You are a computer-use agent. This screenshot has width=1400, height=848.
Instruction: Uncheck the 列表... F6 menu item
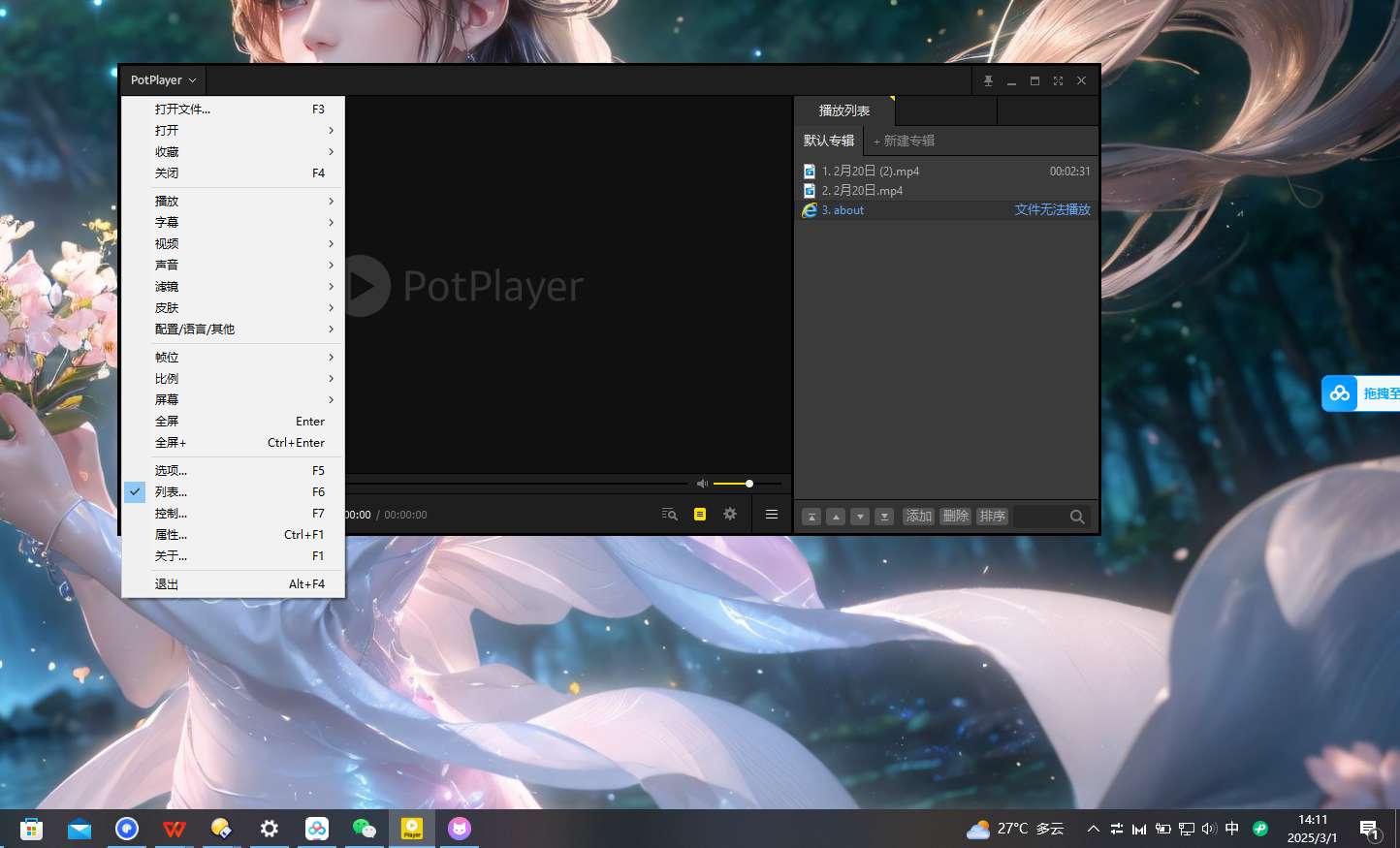click(x=233, y=491)
